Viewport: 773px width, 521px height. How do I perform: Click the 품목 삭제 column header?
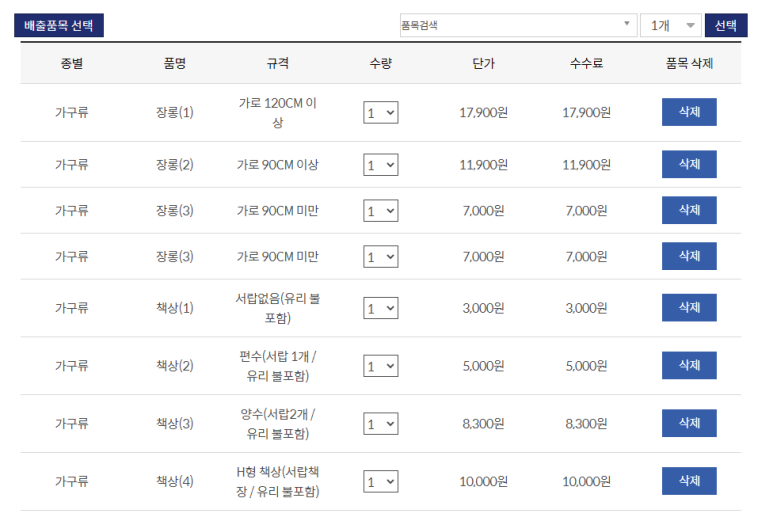pyautogui.click(x=689, y=63)
